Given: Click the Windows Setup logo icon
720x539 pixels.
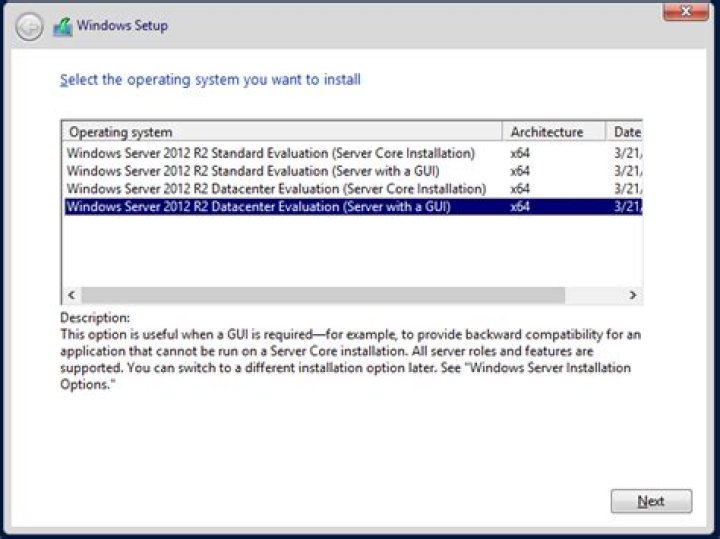Looking at the screenshot, I should pos(63,27).
